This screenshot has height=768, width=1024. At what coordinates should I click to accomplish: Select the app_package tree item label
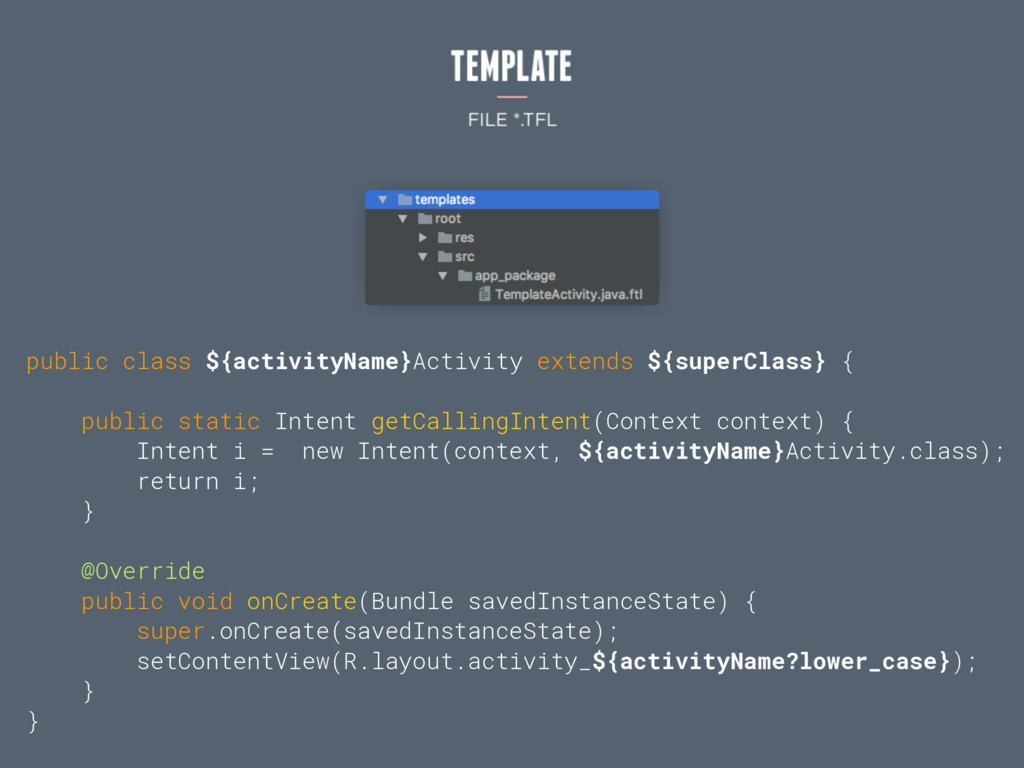tap(515, 276)
